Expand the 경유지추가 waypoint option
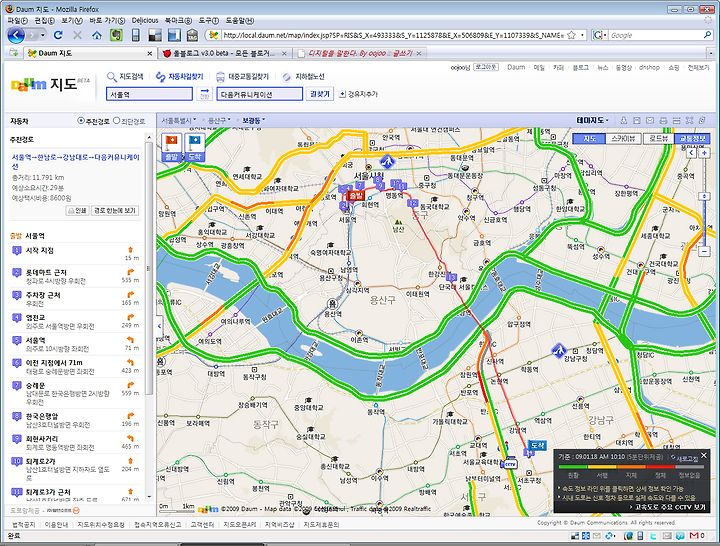Screen dimensions: 720x546 tap(358, 94)
